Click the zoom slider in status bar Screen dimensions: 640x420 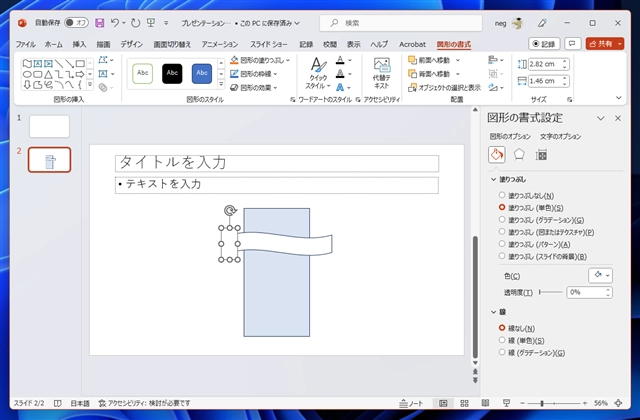(x=553, y=403)
